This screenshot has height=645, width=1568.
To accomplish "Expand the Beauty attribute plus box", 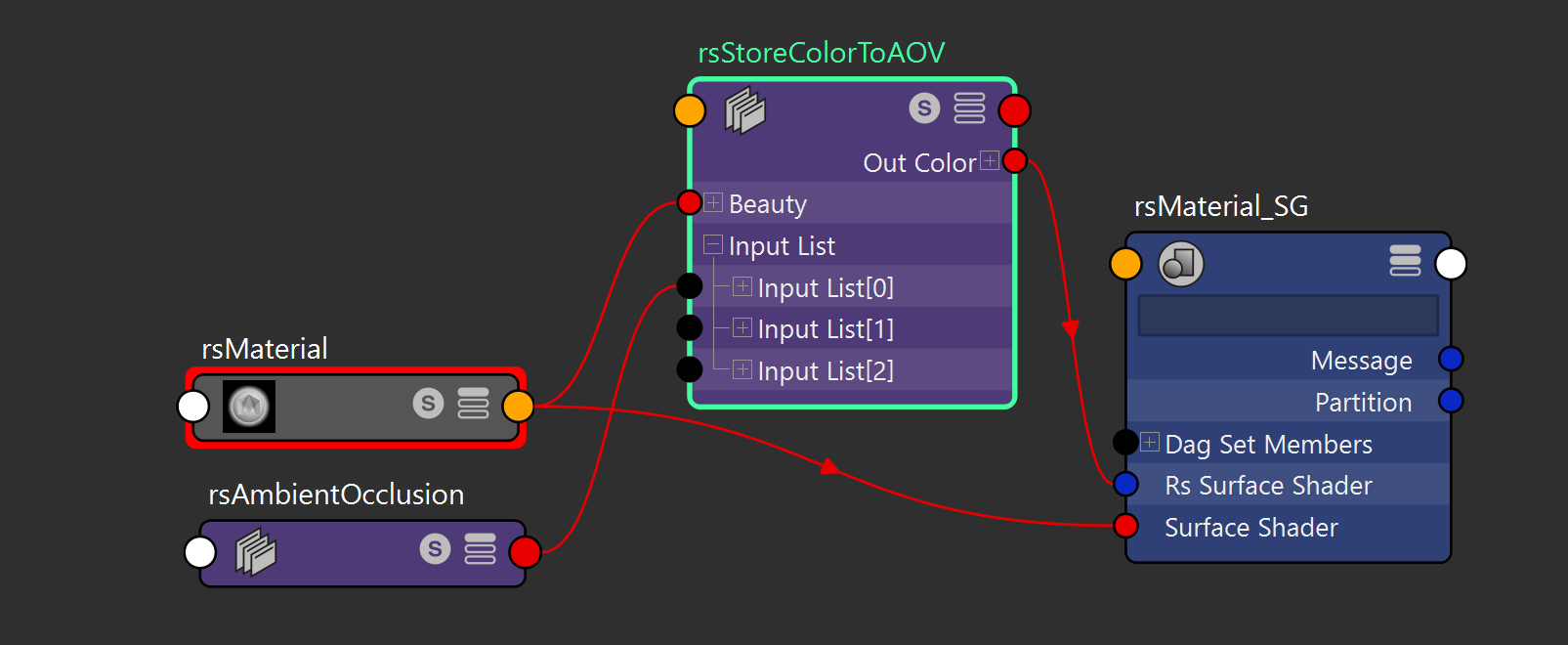I will 713,203.
